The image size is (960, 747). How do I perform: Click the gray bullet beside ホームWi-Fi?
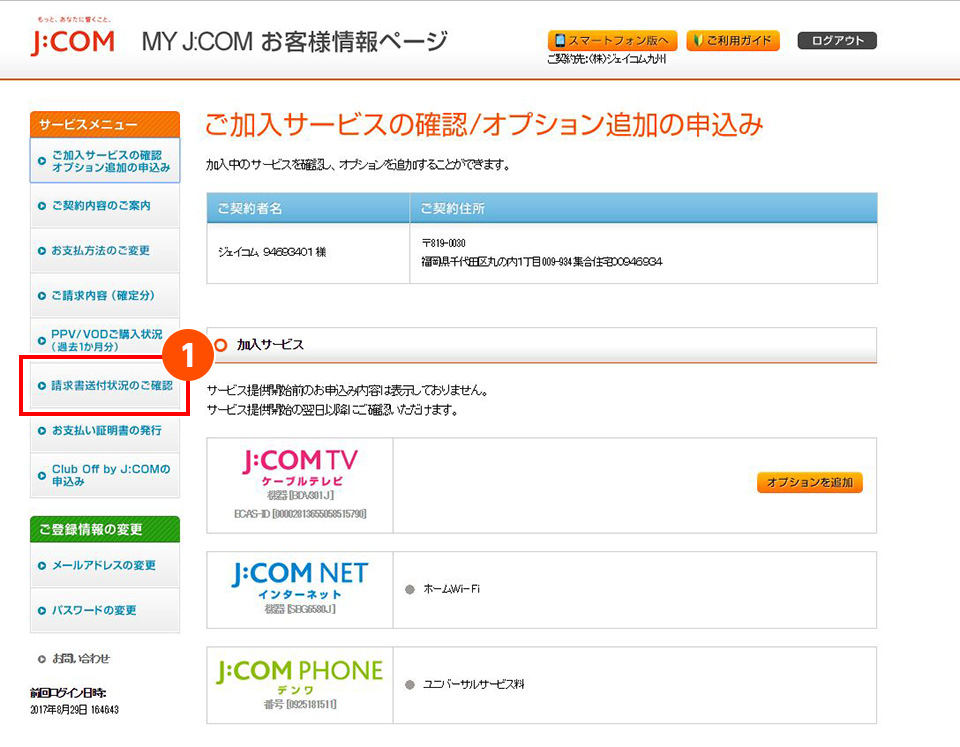pos(410,590)
